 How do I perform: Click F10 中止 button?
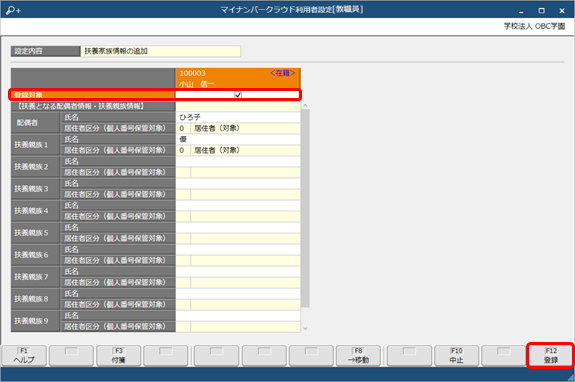[457, 356]
